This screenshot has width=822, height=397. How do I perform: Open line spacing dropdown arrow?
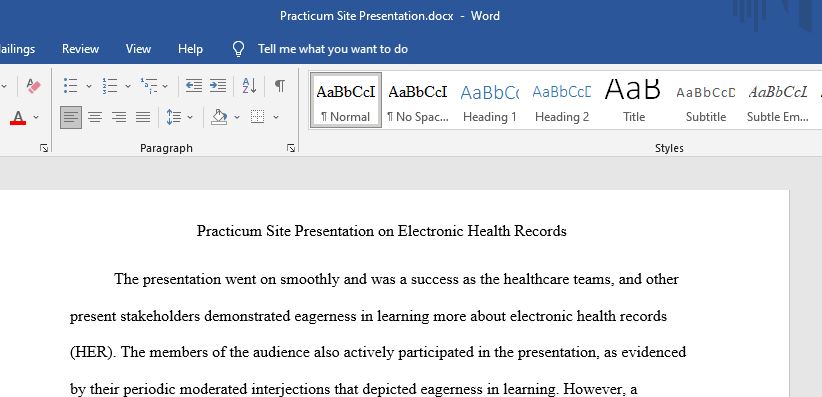click(190, 117)
